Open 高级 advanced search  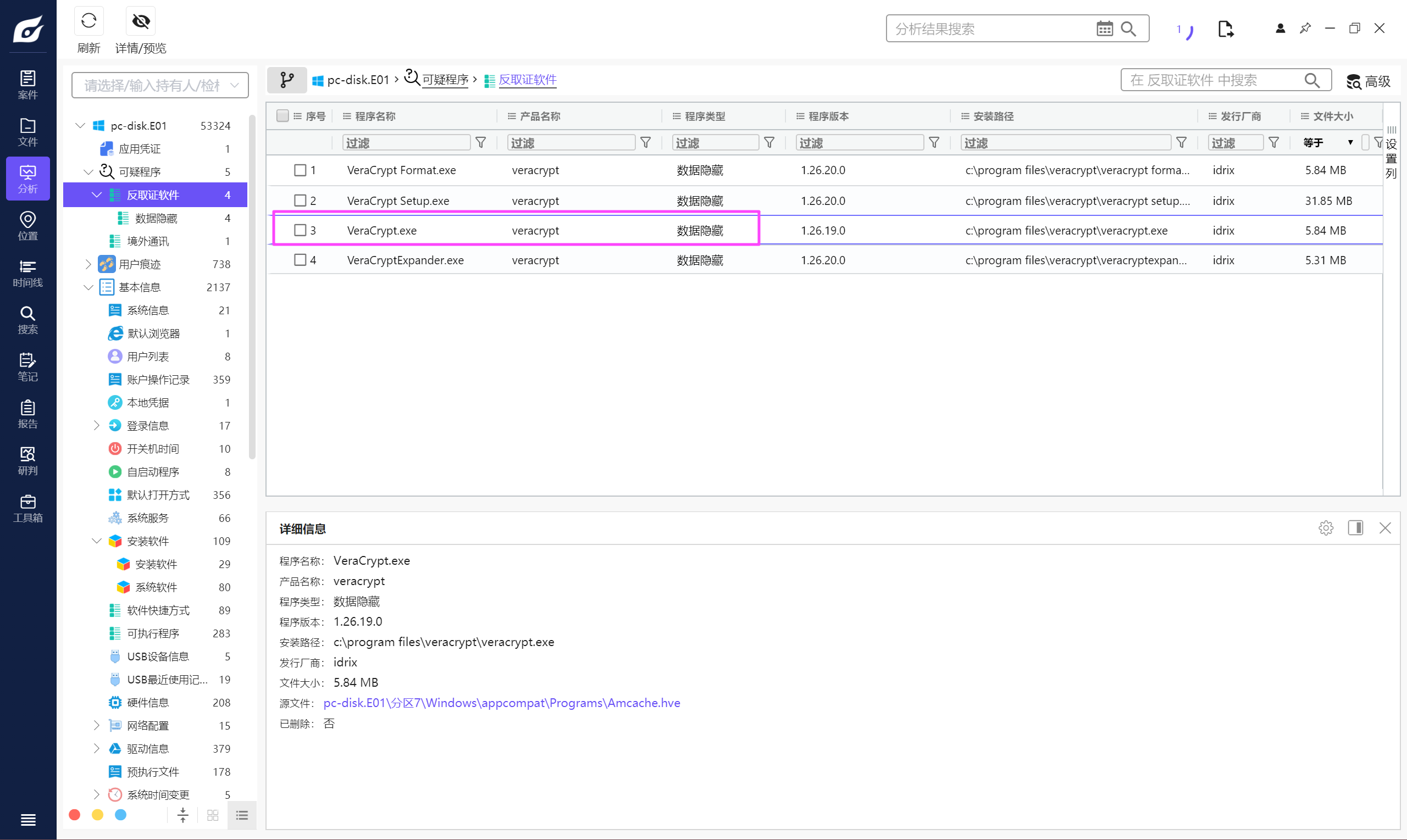point(1369,81)
